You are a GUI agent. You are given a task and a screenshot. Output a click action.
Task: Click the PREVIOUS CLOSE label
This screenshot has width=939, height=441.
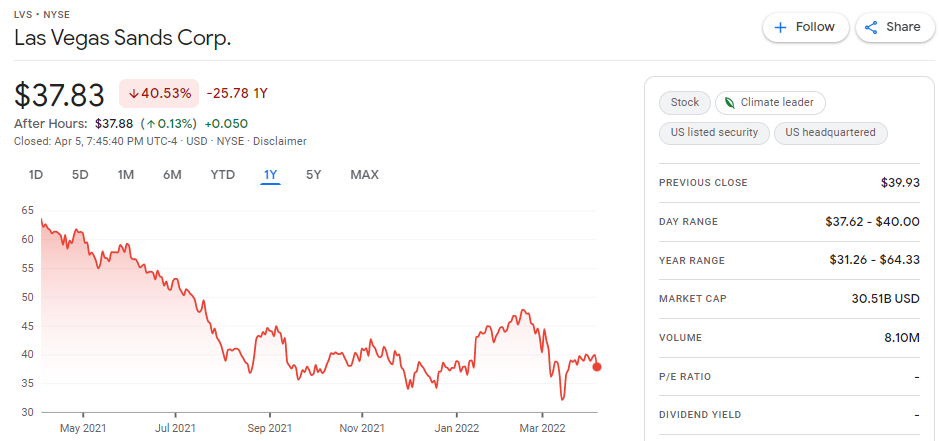(x=703, y=183)
